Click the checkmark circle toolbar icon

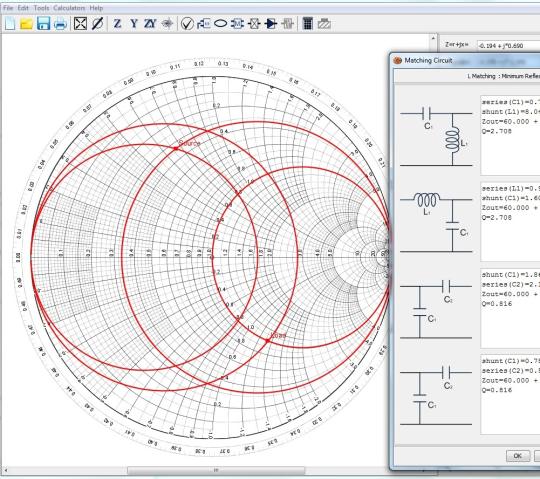[x=187, y=24]
